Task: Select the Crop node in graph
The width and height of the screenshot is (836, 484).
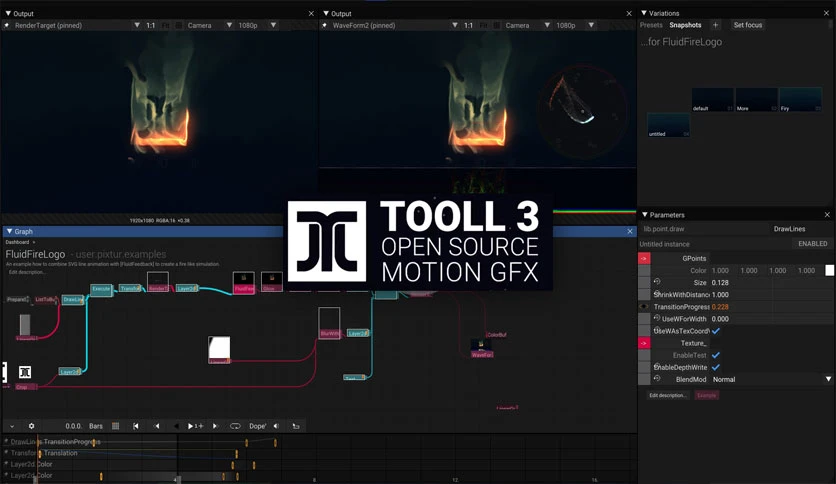Action: (26, 386)
